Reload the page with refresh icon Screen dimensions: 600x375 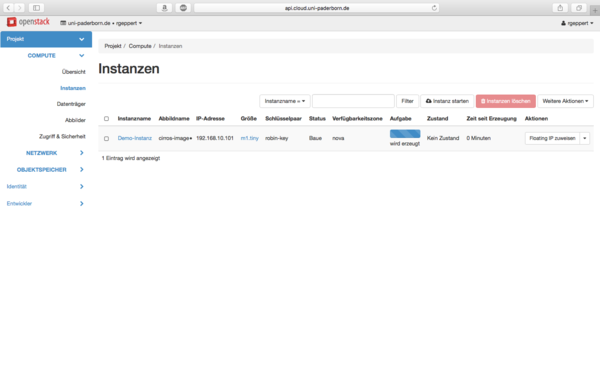coord(434,8)
